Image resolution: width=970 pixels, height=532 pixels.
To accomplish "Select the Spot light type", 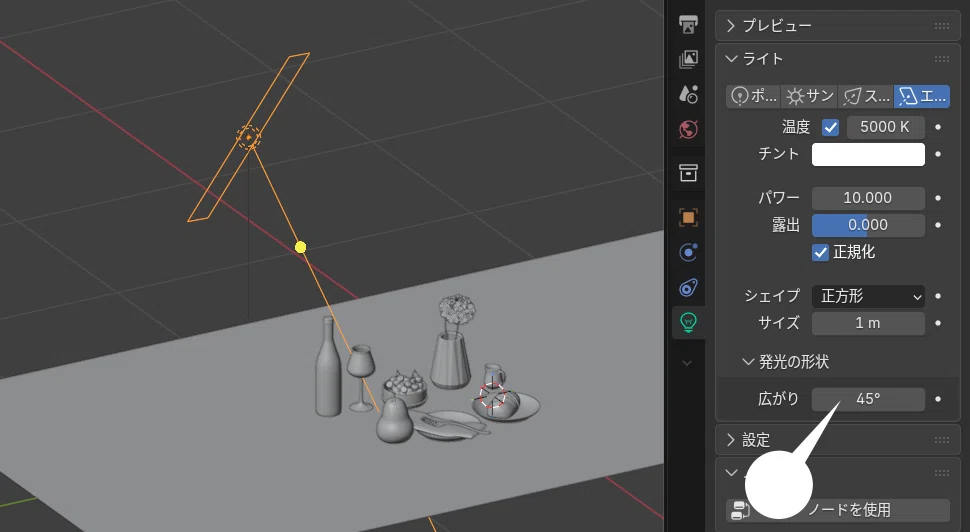I will point(865,96).
